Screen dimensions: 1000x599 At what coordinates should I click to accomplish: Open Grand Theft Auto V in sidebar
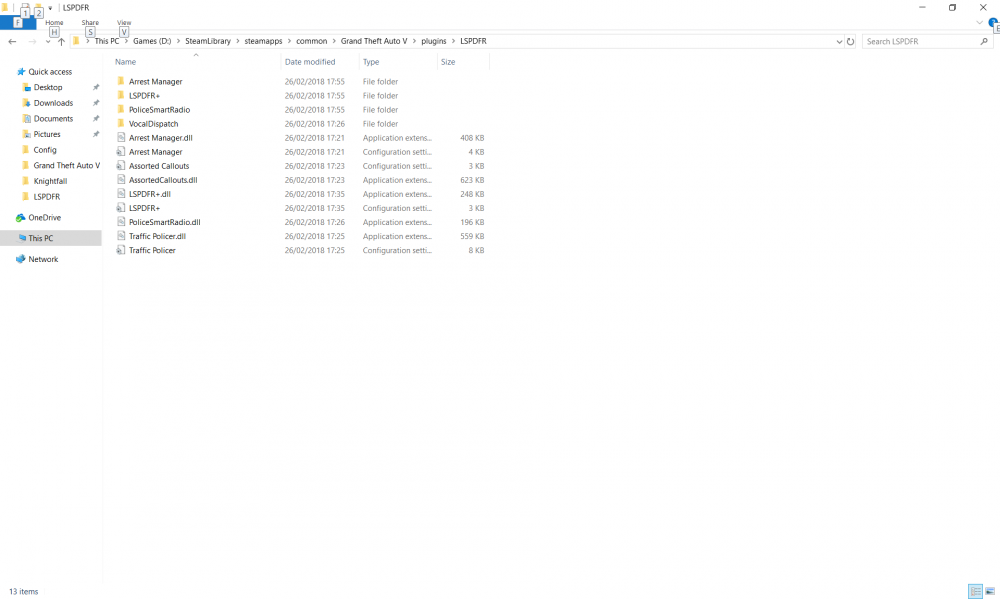[66, 165]
